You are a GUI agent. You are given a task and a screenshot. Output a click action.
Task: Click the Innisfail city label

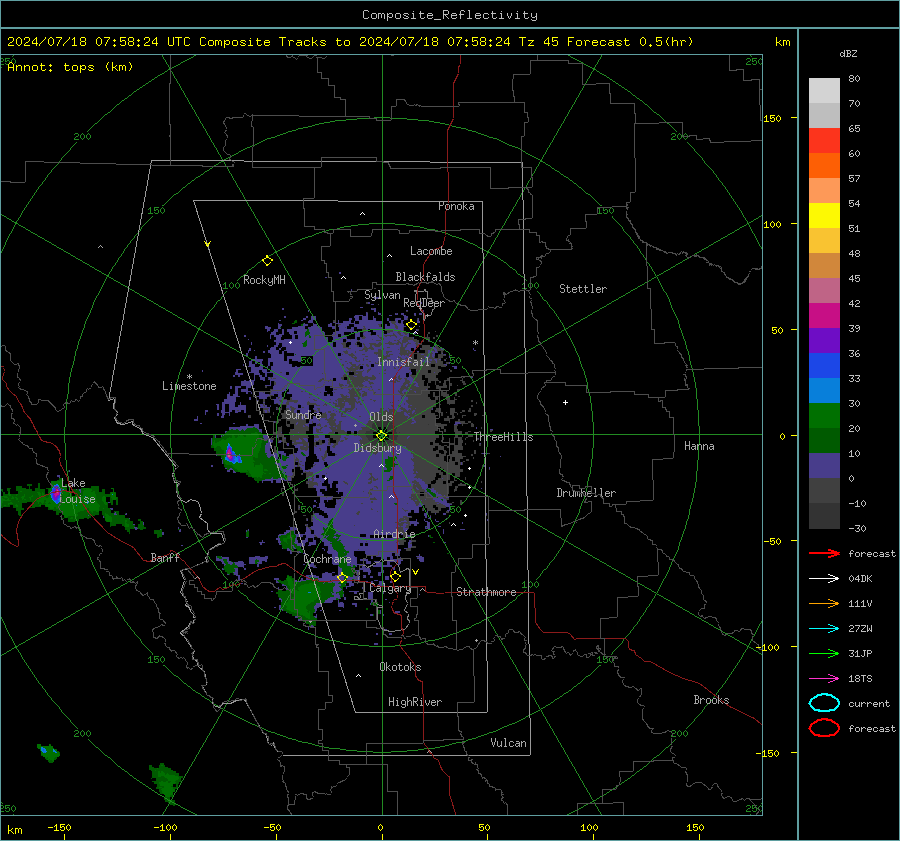tap(403, 362)
